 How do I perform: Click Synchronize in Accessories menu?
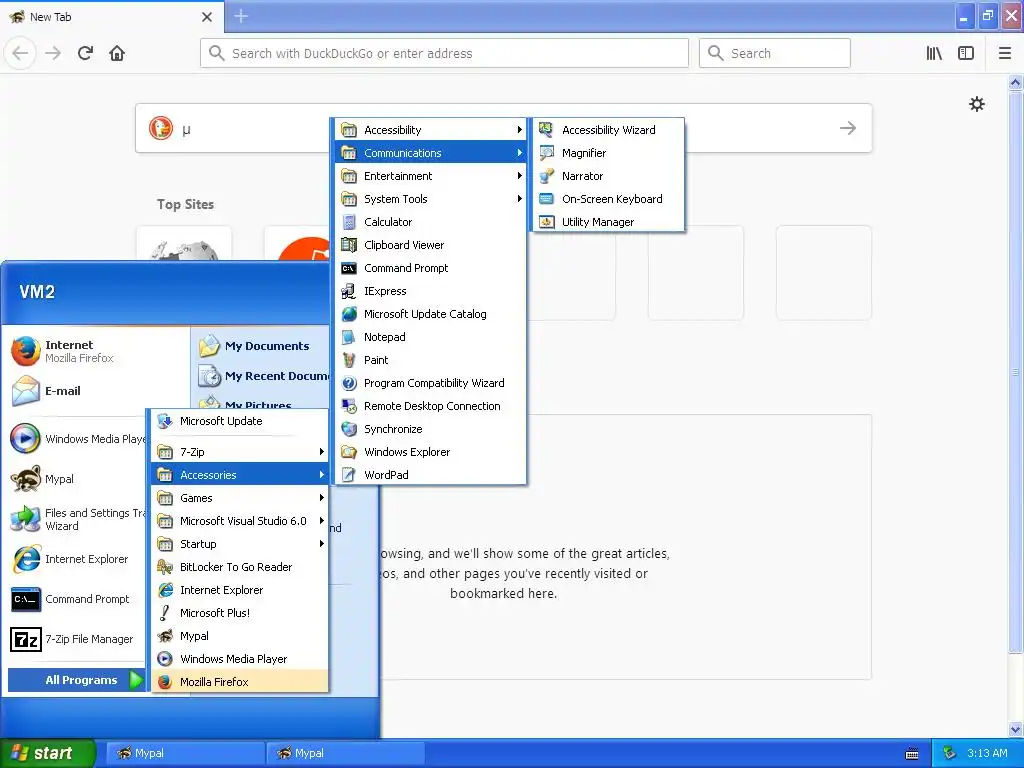(x=430, y=429)
